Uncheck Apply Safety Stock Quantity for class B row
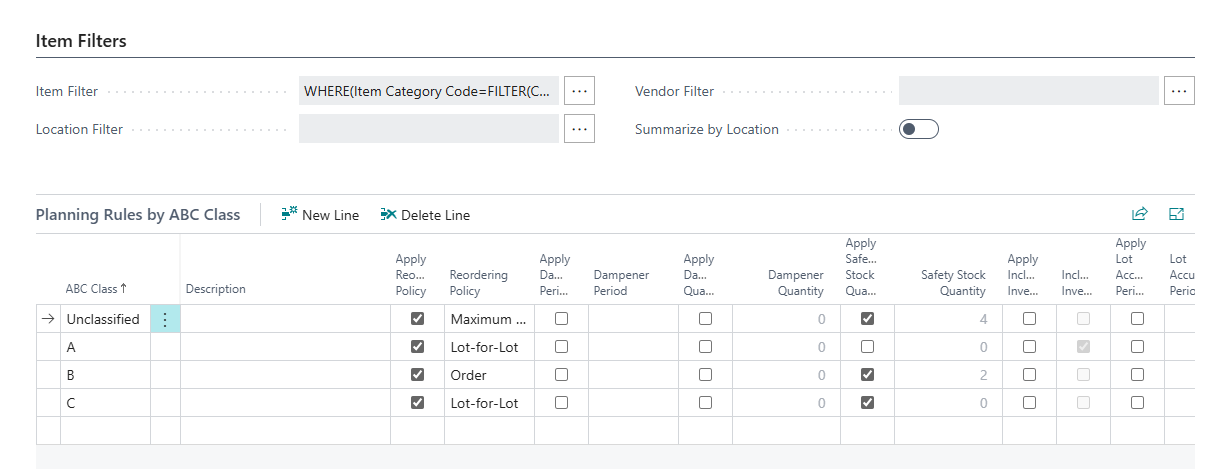1212x469 pixels. click(867, 375)
